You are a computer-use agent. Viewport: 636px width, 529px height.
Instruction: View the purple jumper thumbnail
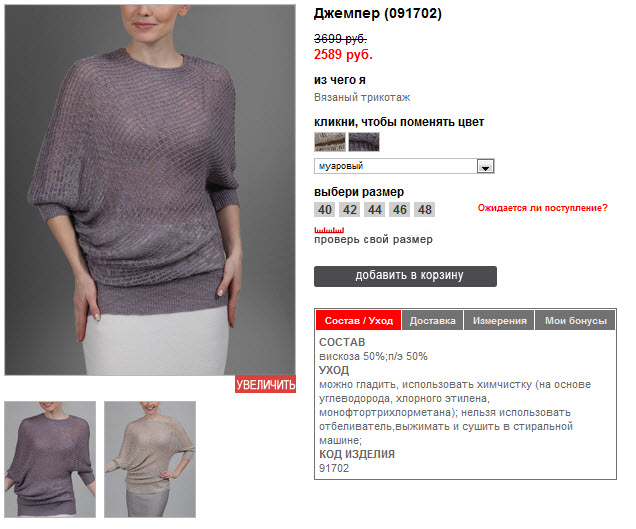50,459
